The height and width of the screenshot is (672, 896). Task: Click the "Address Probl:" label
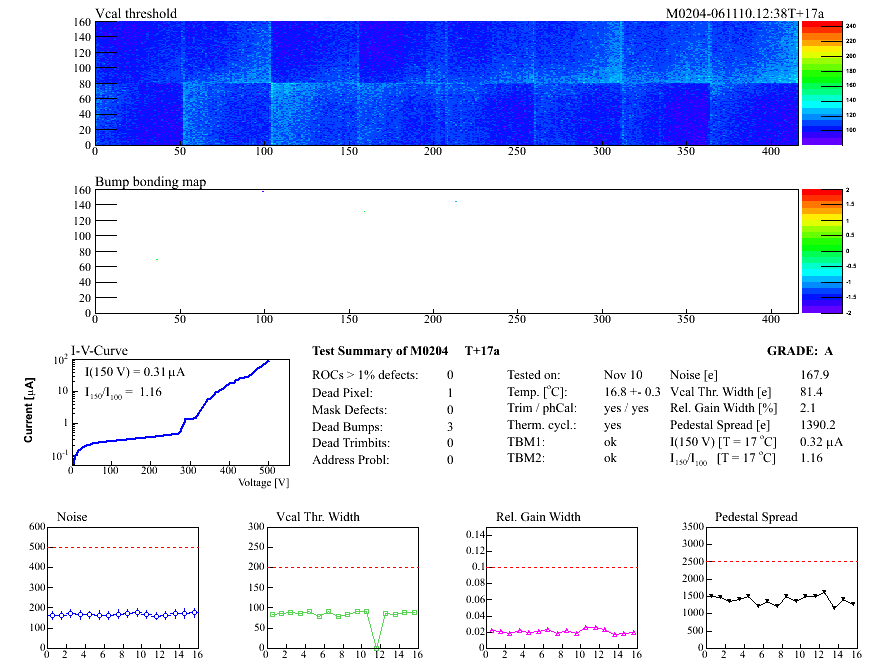[350, 460]
